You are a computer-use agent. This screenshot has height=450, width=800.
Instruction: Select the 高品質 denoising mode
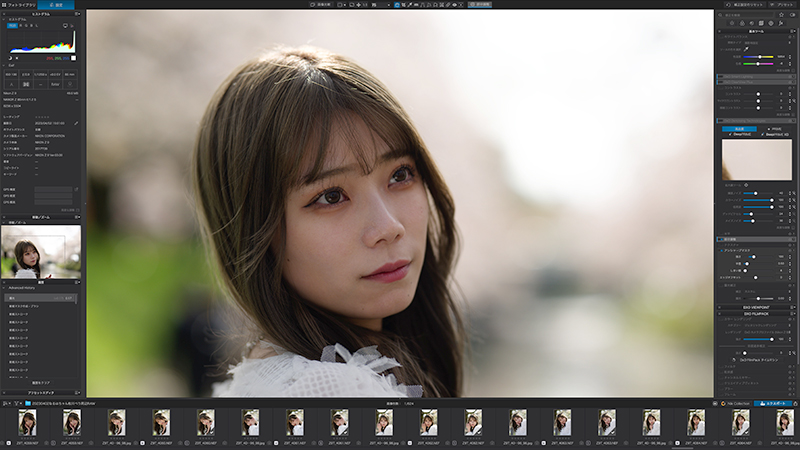739,129
